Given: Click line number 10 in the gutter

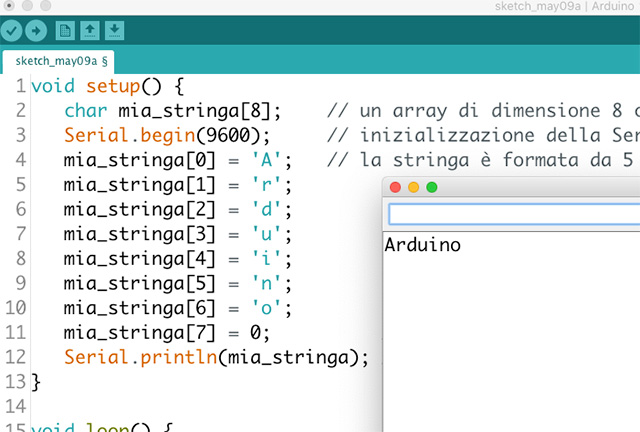Looking at the screenshot, I should (x=16, y=308).
